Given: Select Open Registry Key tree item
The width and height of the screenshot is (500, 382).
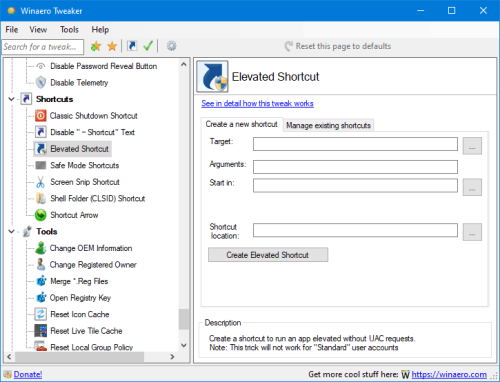Looking at the screenshot, I should [x=80, y=298].
